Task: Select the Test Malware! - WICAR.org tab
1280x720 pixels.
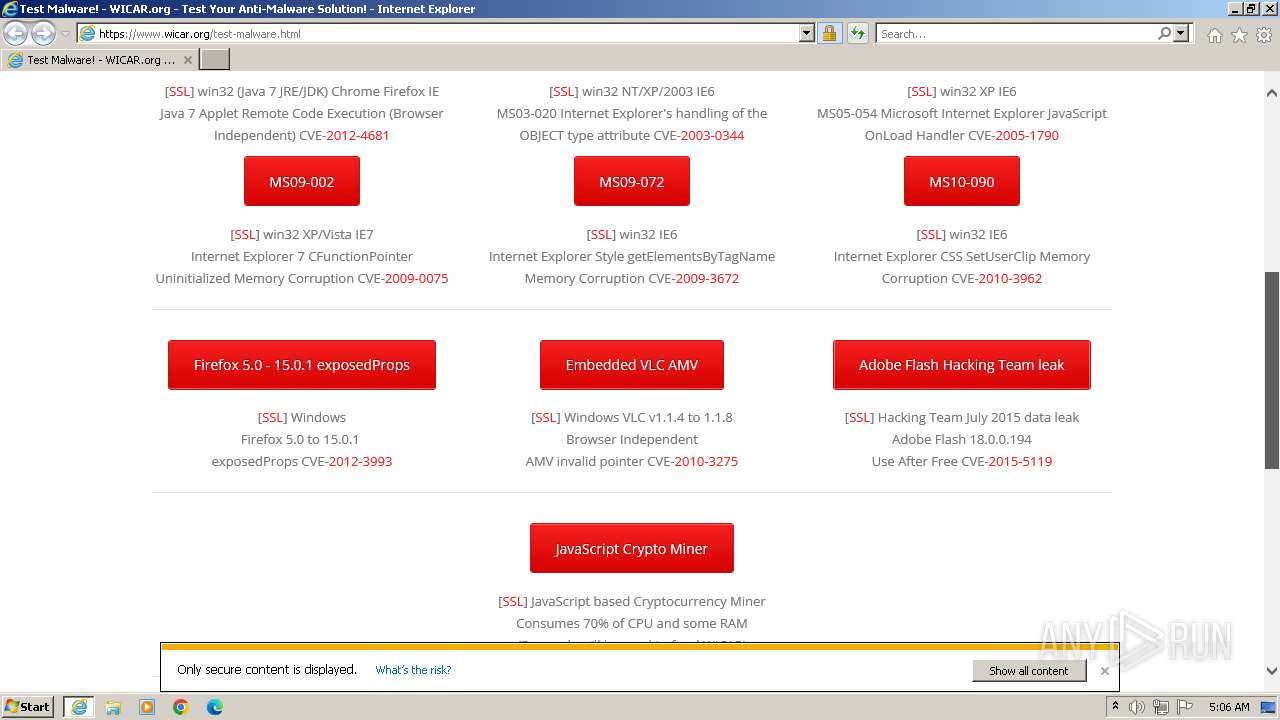Action: tap(100, 60)
